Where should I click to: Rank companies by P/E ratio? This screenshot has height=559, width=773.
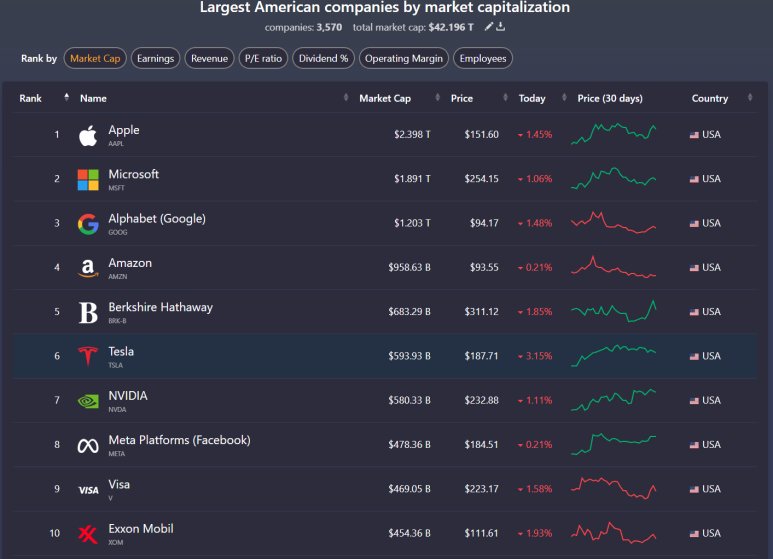tap(263, 58)
